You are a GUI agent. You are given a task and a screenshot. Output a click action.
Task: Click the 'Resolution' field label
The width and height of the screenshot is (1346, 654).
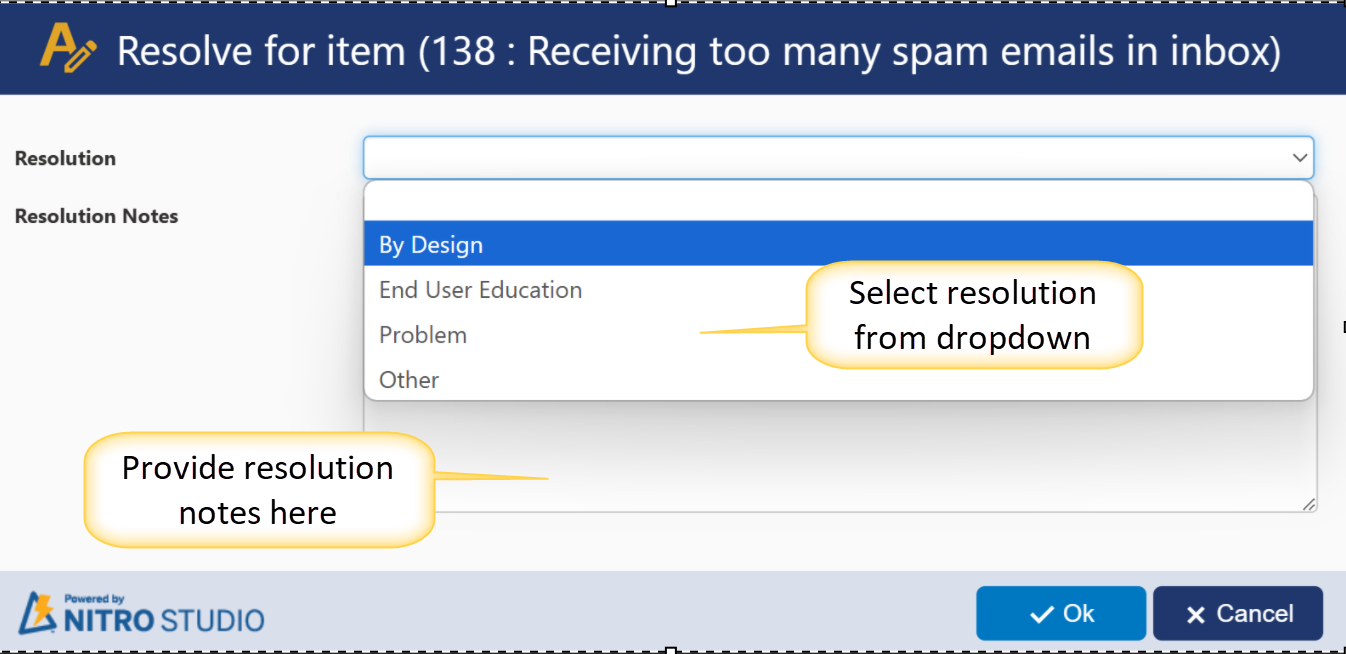pos(65,158)
